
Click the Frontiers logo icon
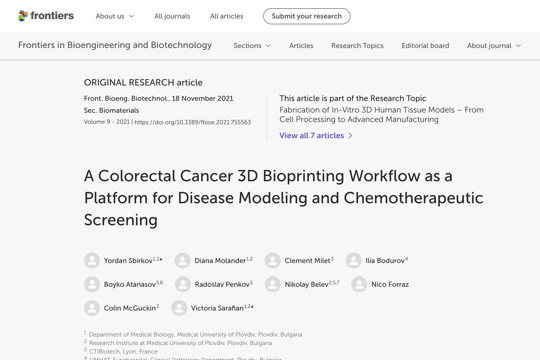[23, 16]
